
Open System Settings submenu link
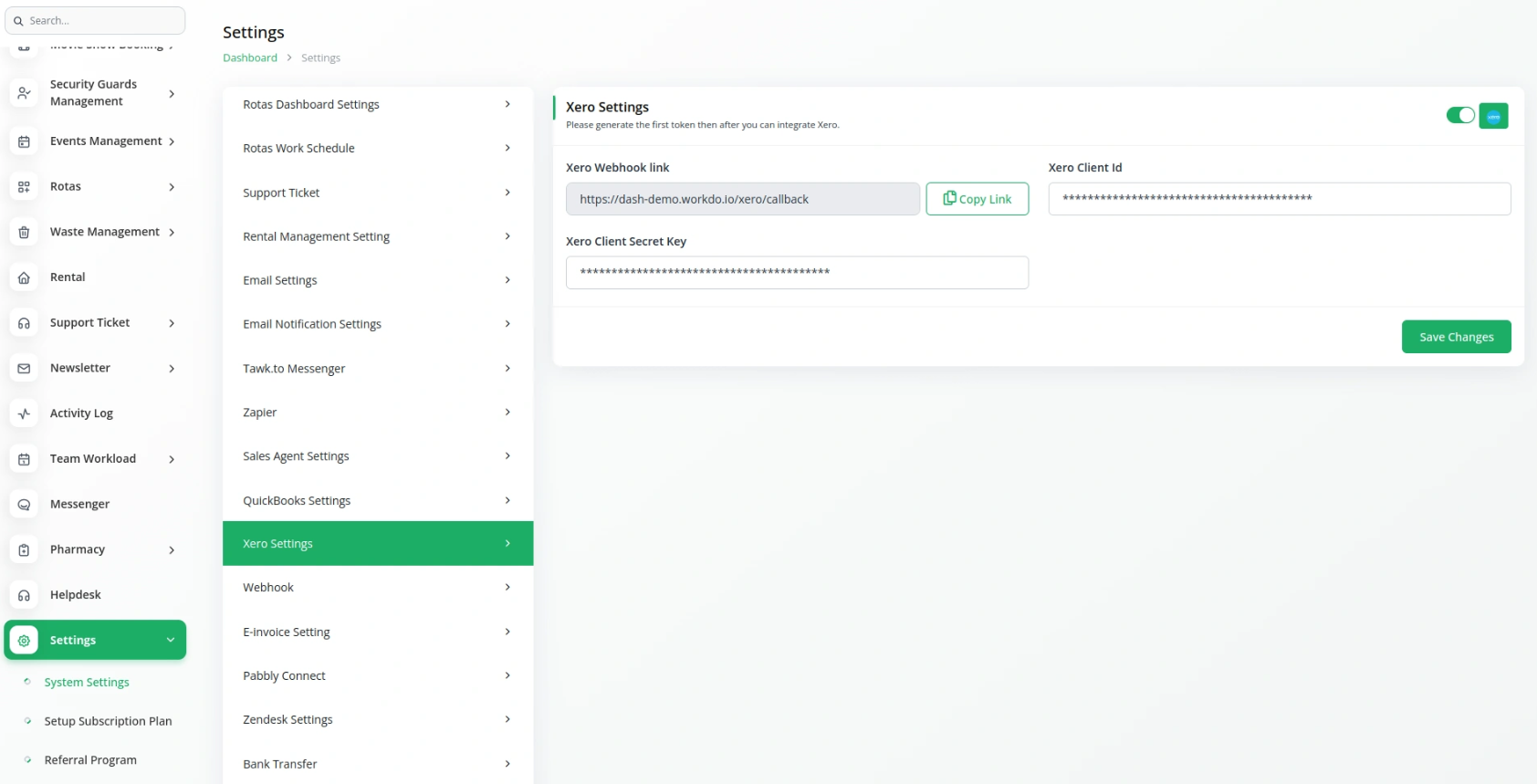[x=87, y=683]
